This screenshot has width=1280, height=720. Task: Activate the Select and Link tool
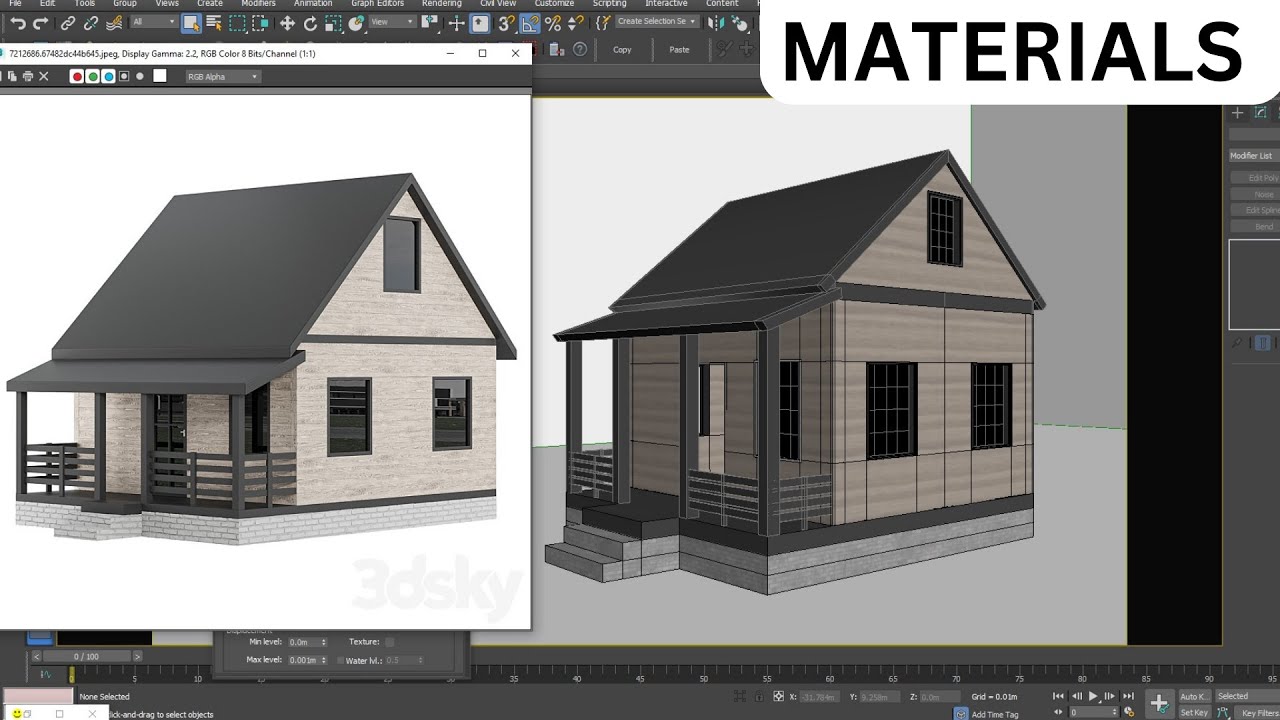(x=68, y=23)
